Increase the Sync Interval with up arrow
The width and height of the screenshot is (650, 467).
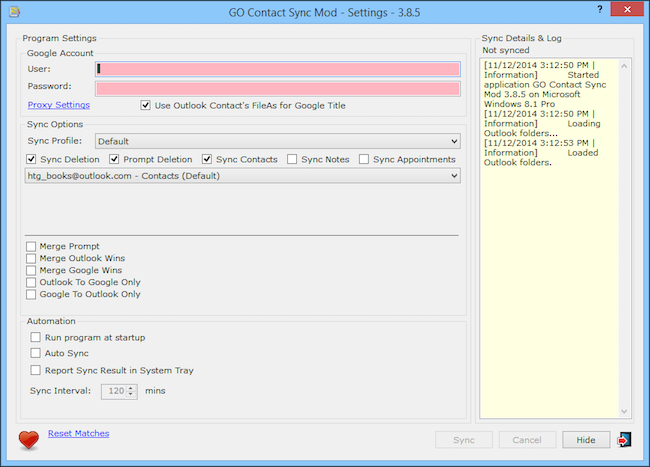(x=131, y=388)
